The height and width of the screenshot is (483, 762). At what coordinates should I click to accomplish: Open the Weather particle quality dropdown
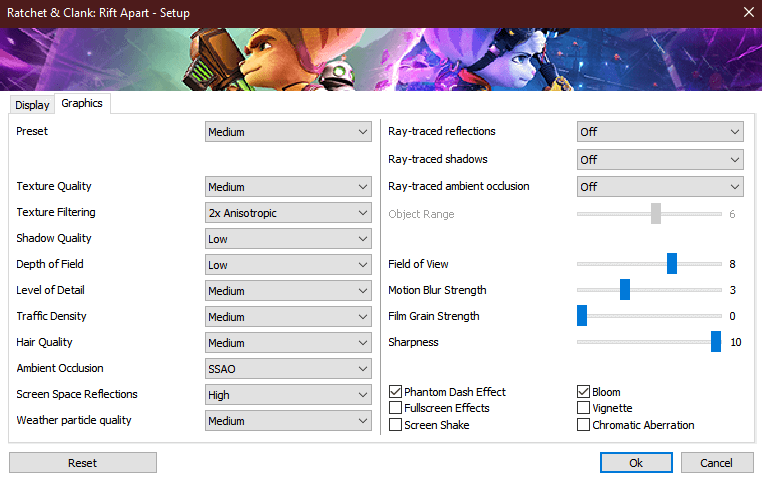coord(288,421)
